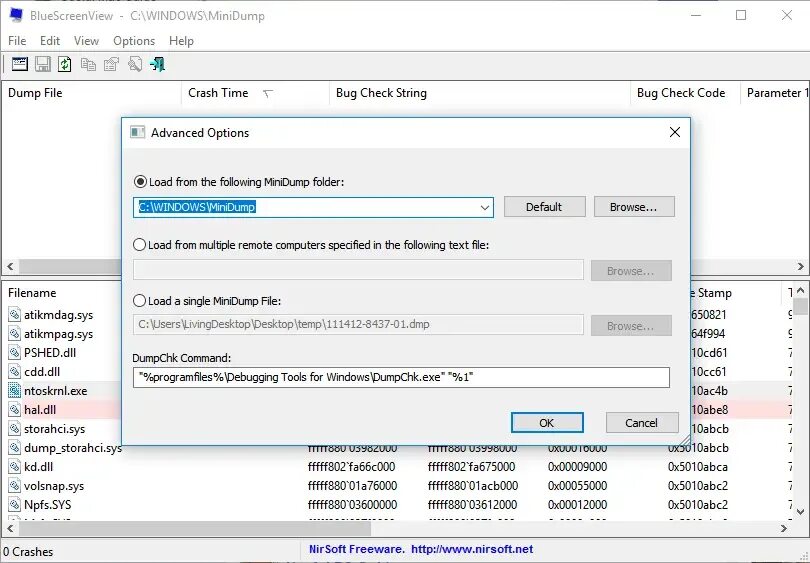Click the file icon beside Npfs.SYS

pyautogui.click(x=14, y=505)
